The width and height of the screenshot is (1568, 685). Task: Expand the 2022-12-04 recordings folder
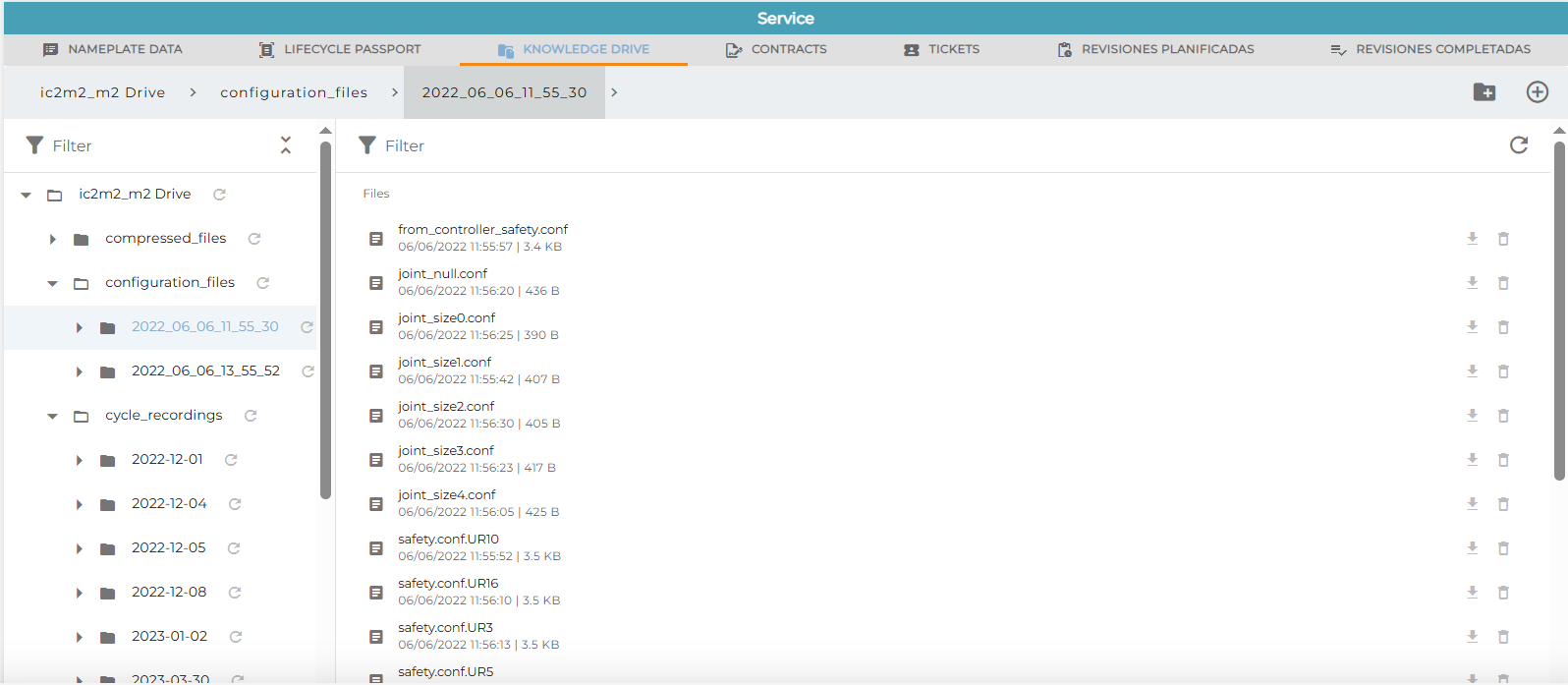point(80,504)
